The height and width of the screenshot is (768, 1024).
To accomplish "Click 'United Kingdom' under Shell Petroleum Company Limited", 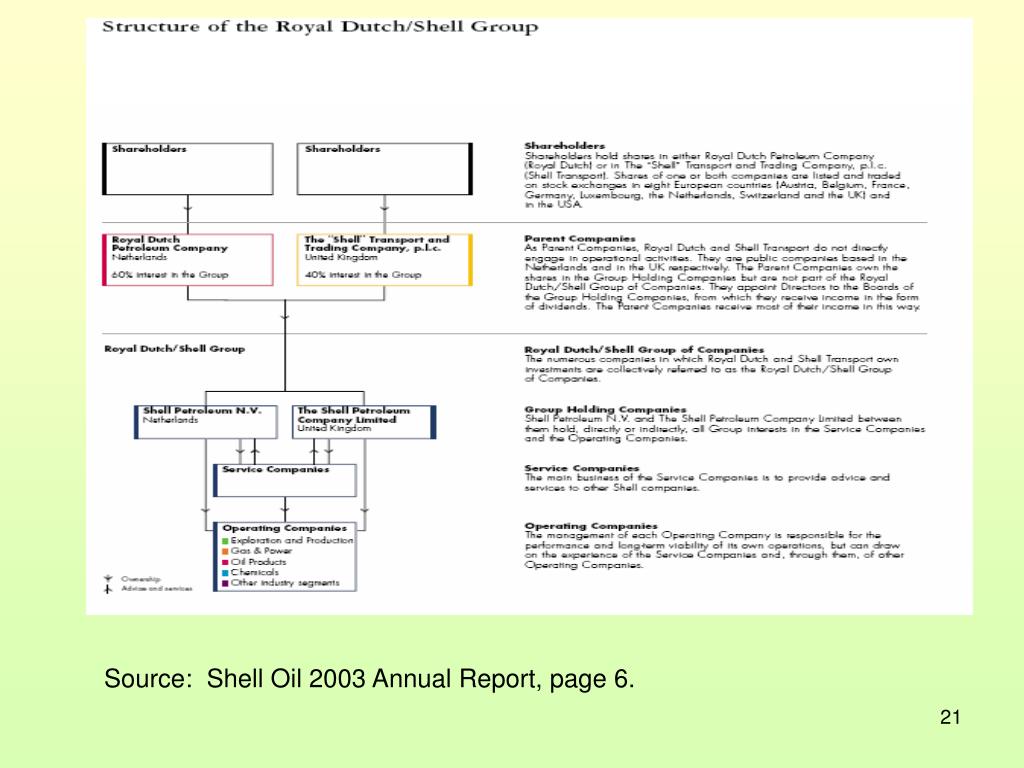I will (334, 429).
